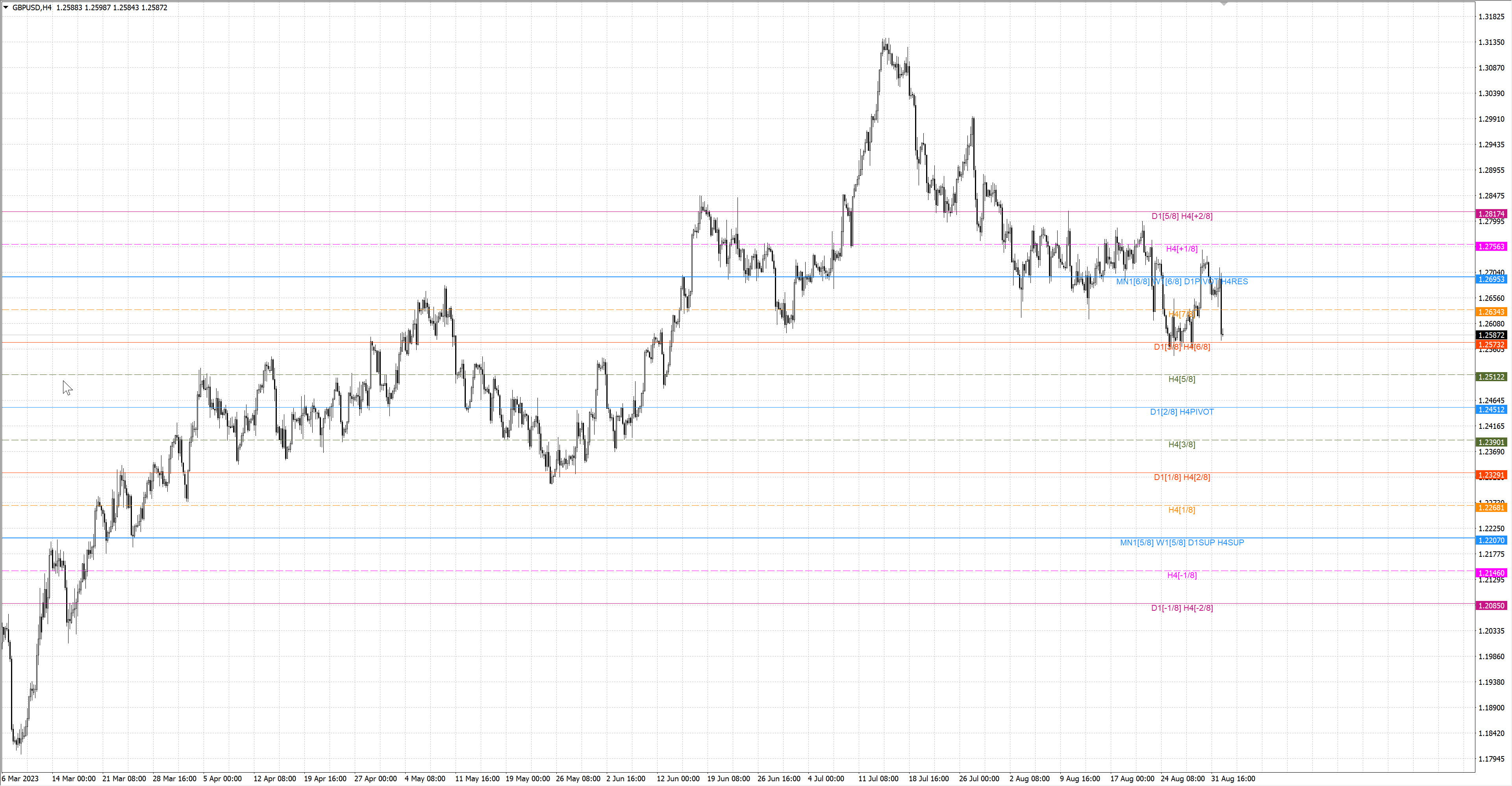
Task: Click the black current price tag 1.25872
Action: (1492, 335)
